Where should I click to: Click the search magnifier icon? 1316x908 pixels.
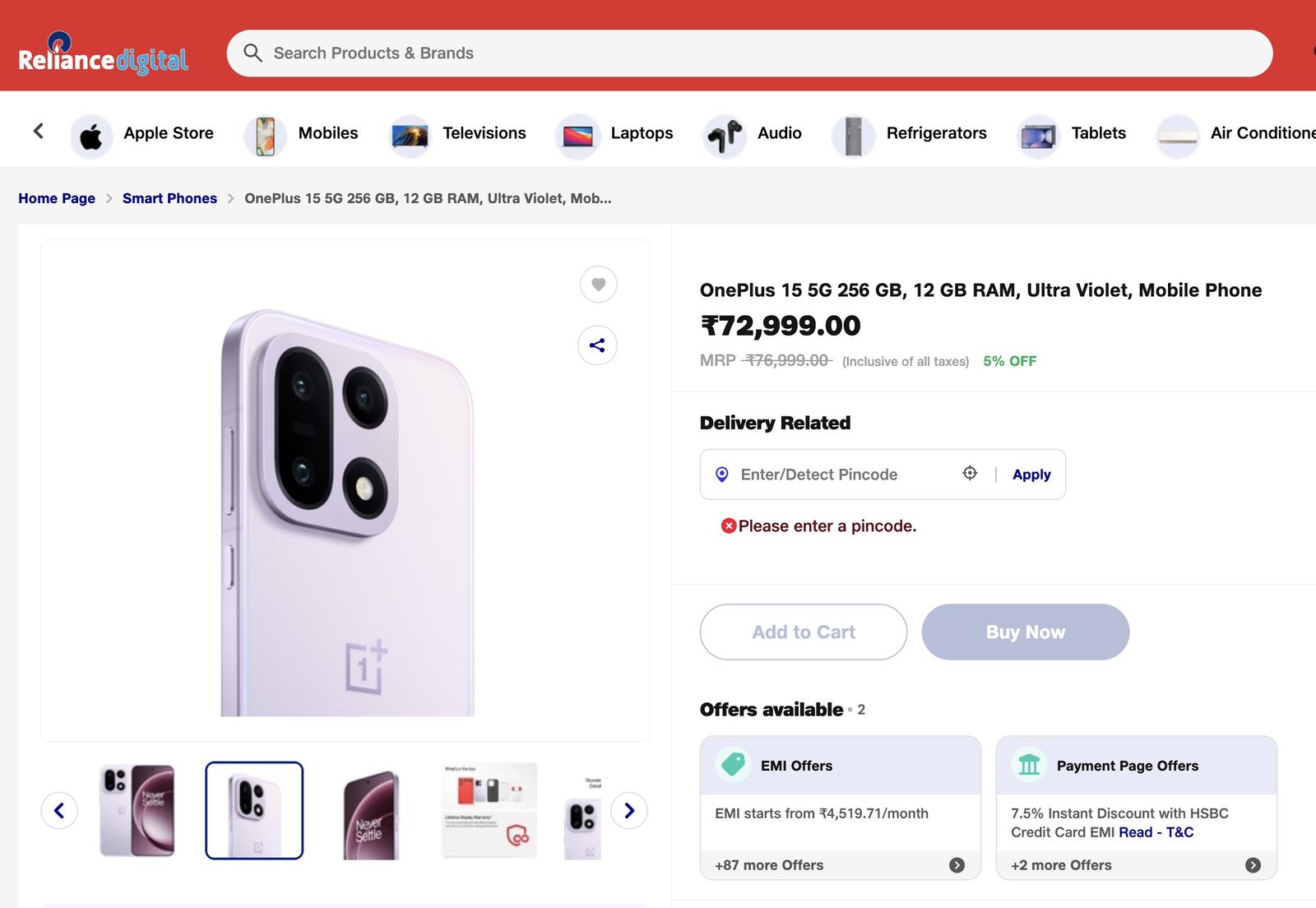click(253, 53)
